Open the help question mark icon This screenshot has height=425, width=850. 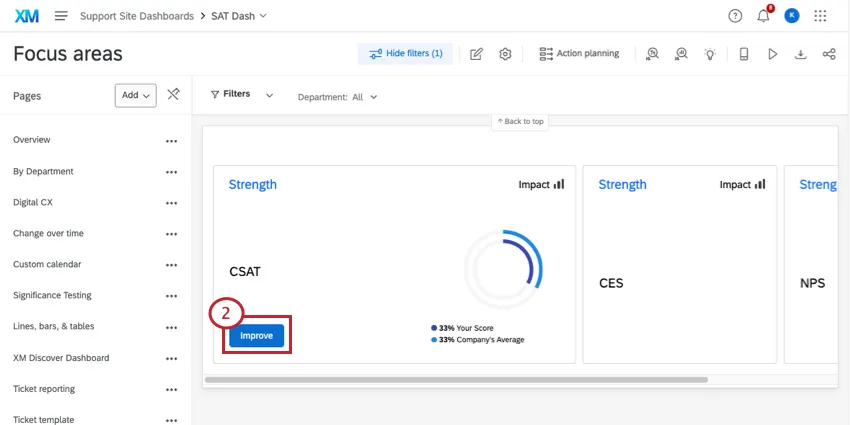pyautogui.click(x=735, y=16)
